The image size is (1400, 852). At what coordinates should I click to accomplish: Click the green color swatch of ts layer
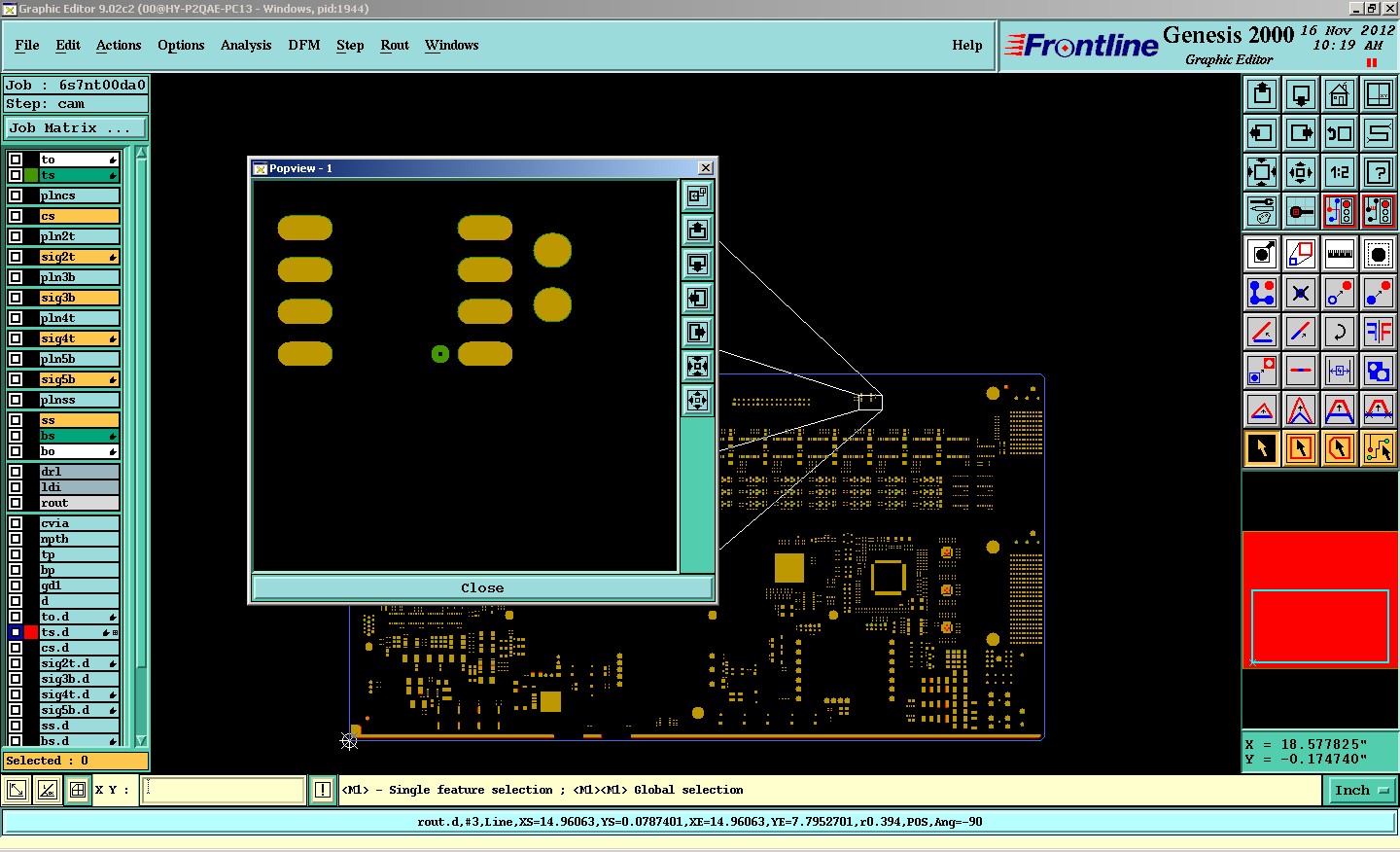pos(31,175)
